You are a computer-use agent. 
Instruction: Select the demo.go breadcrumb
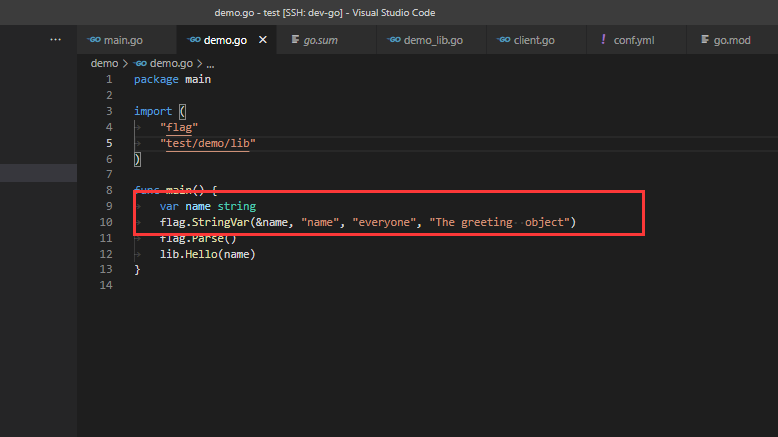coord(171,63)
